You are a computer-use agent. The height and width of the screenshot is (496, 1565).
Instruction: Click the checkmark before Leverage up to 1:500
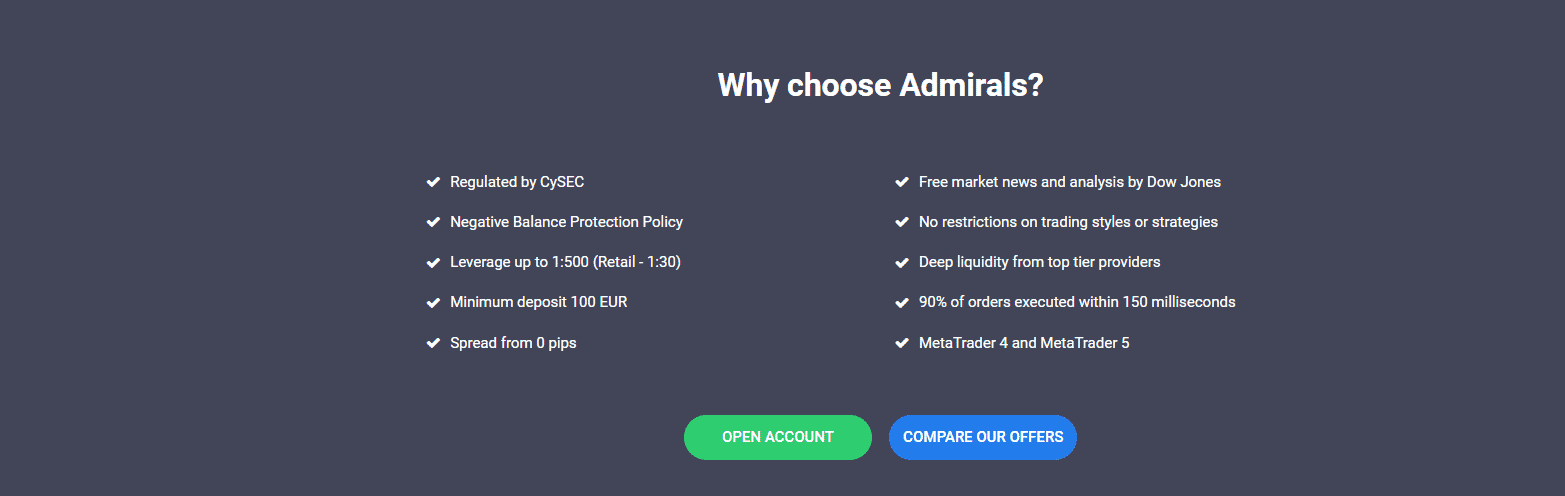pyautogui.click(x=433, y=262)
